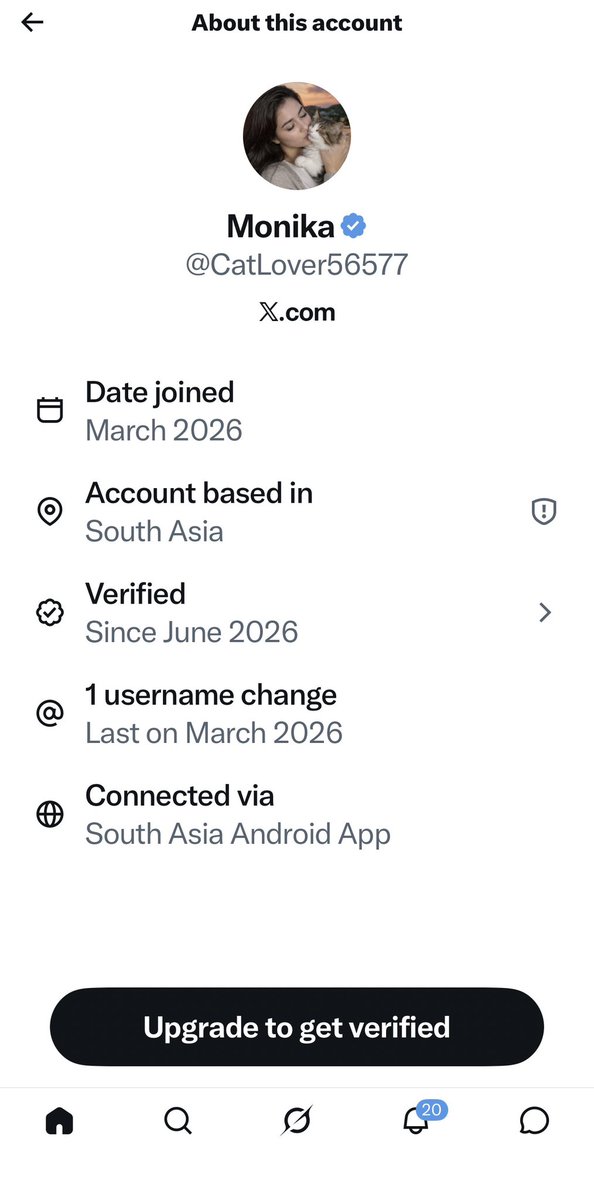Tap the 1 username change row

(297, 714)
